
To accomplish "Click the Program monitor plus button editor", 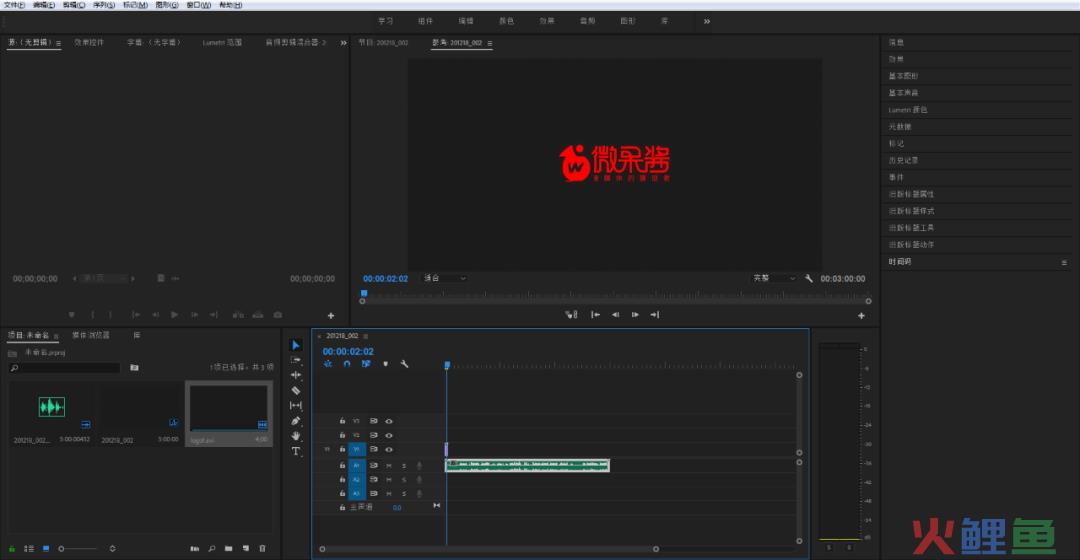I will (861, 315).
